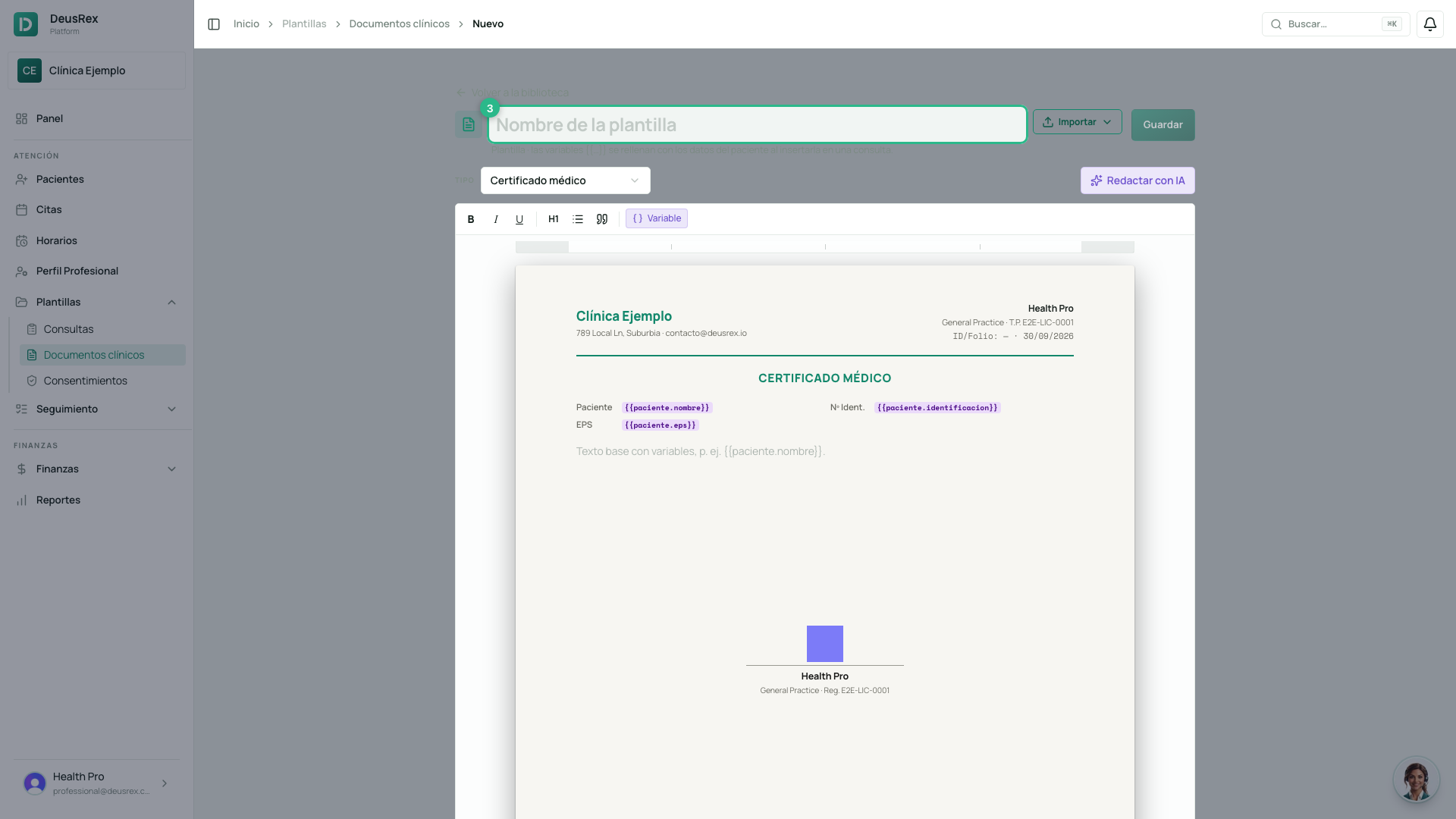Open the Importar dropdown

coord(1077,122)
